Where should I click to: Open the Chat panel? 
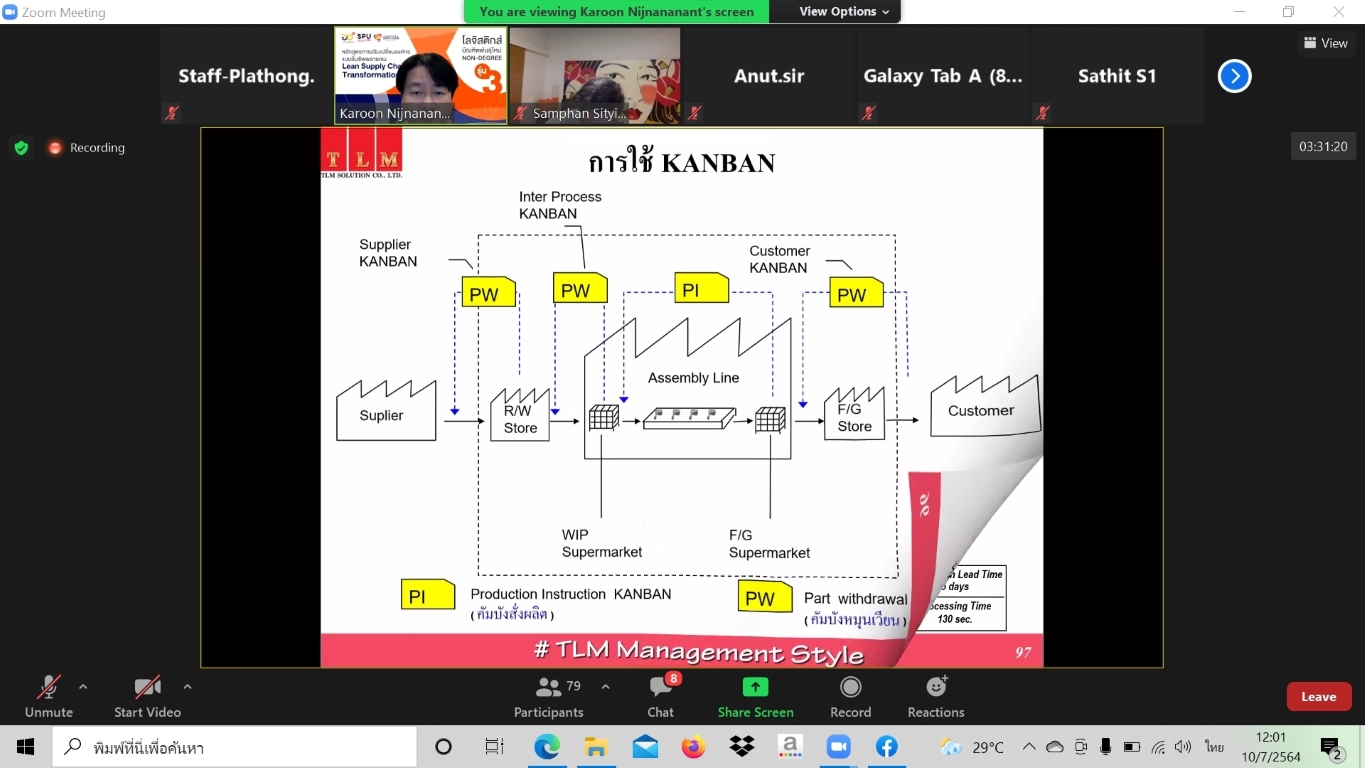(661, 697)
